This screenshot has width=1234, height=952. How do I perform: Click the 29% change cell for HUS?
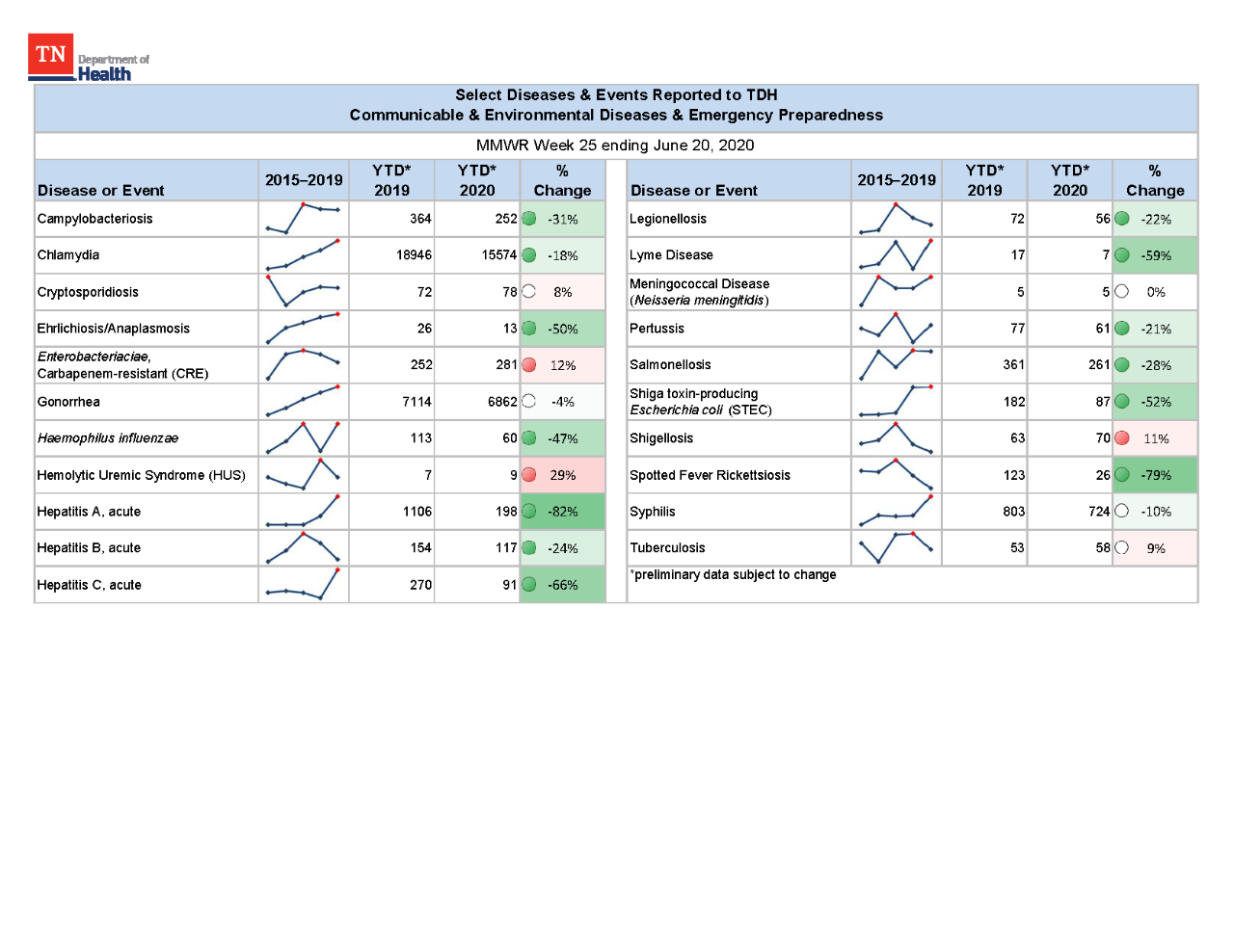[563, 475]
